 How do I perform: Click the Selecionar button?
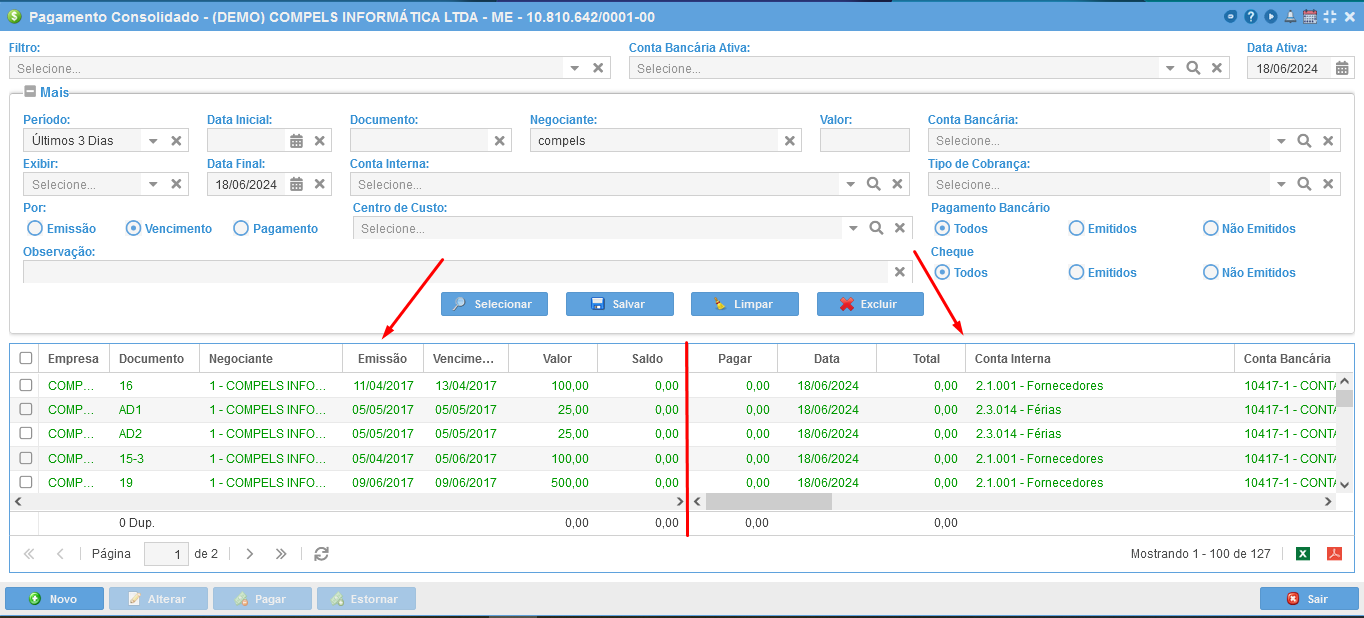coord(494,304)
